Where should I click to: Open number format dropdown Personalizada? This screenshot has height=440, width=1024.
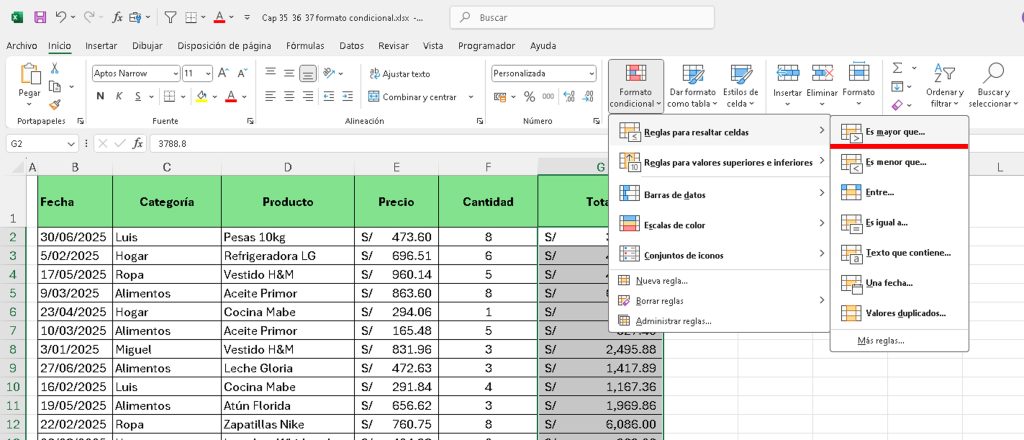point(591,74)
